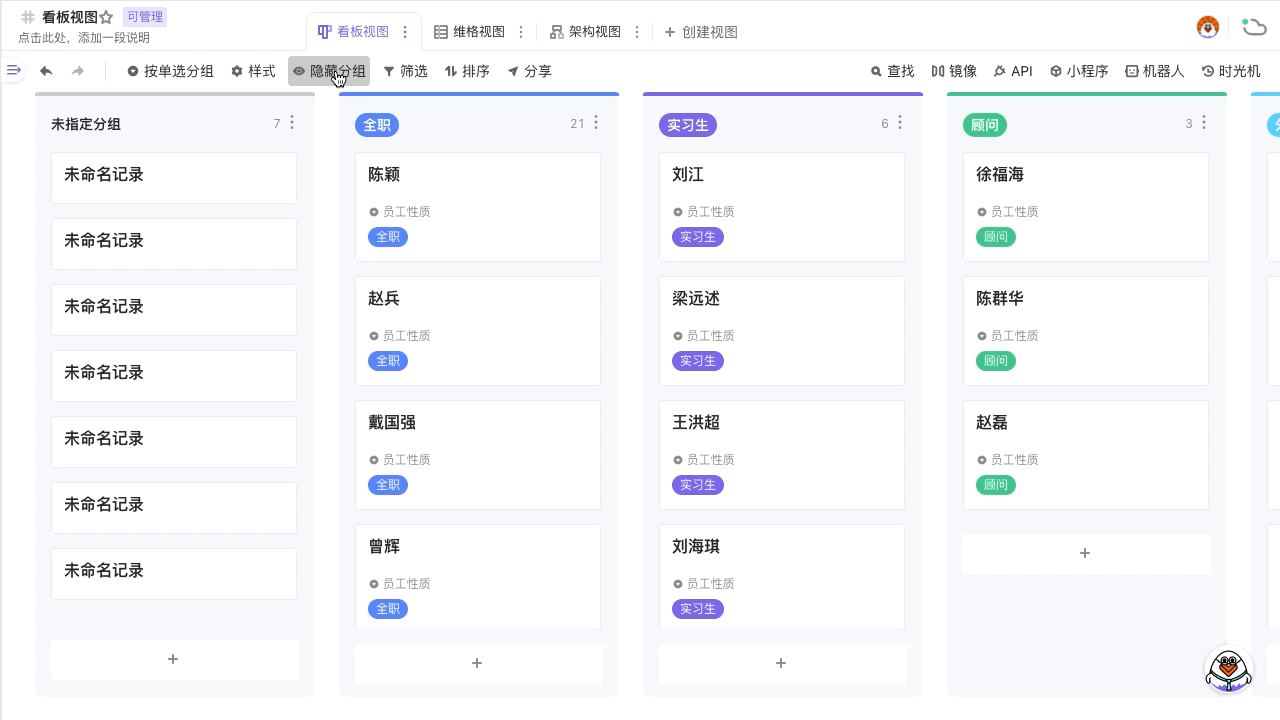Open the 小程序 widget panel
Screen dimensions: 1280x720
tap(1079, 71)
